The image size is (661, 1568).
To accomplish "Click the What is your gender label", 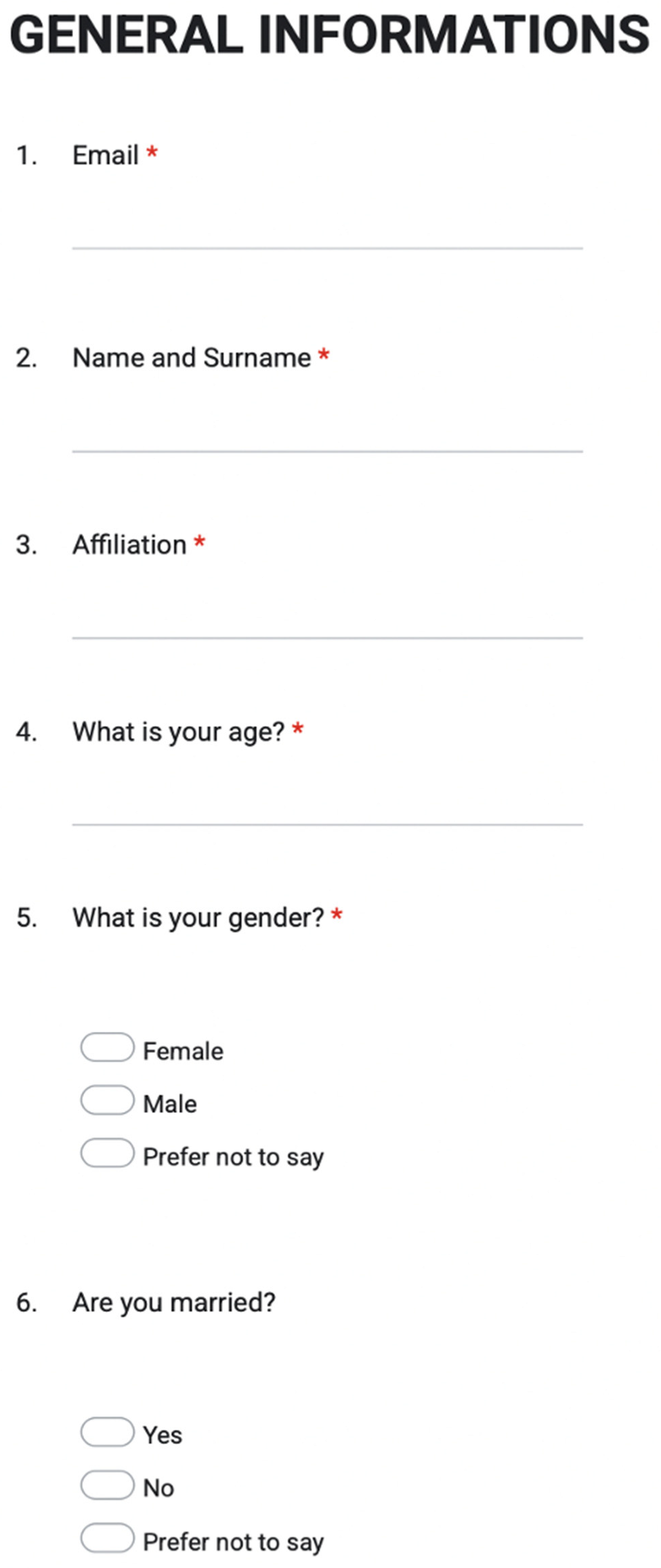I will (x=198, y=917).
